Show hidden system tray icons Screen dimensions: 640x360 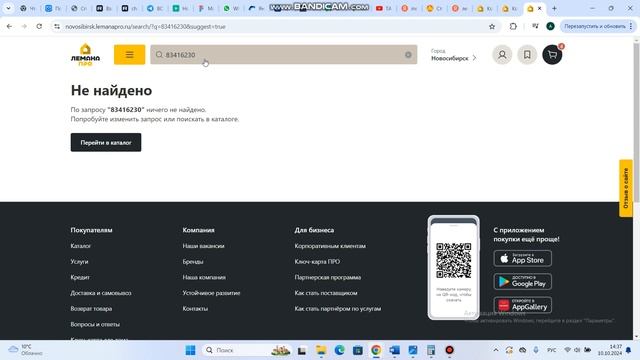[496, 350]
